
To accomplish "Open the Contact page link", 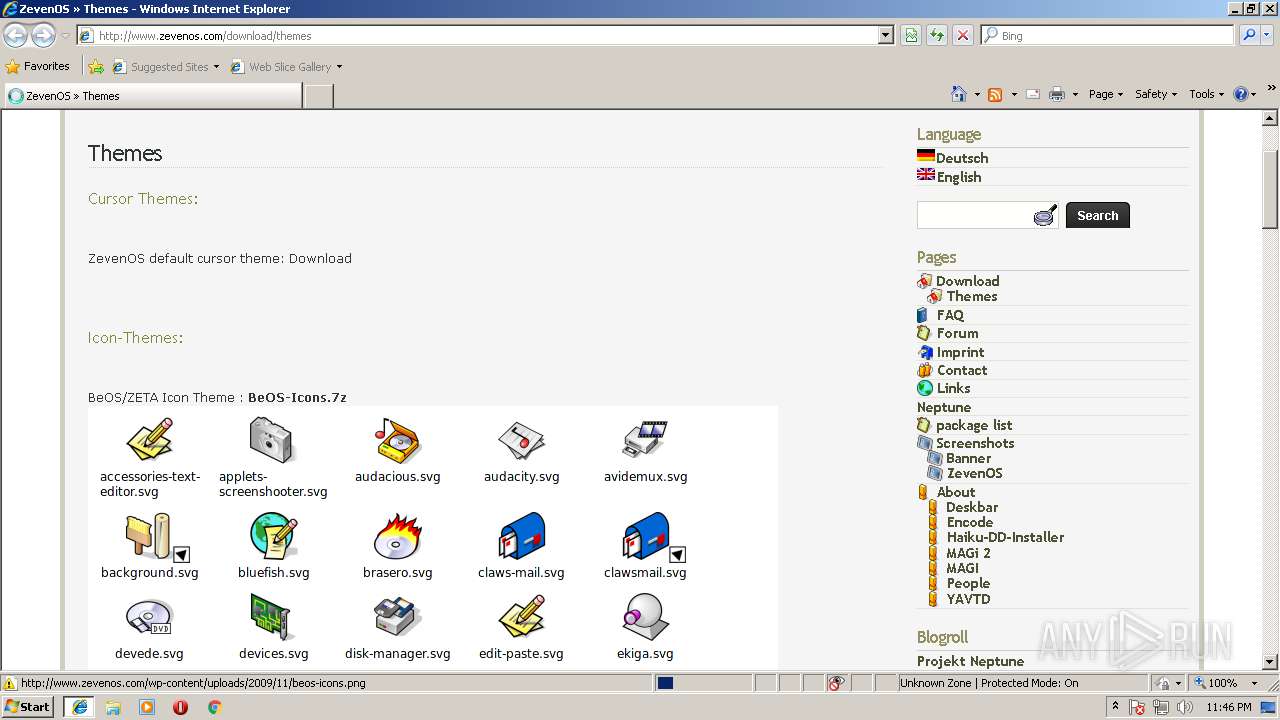I will coord(962,370).
